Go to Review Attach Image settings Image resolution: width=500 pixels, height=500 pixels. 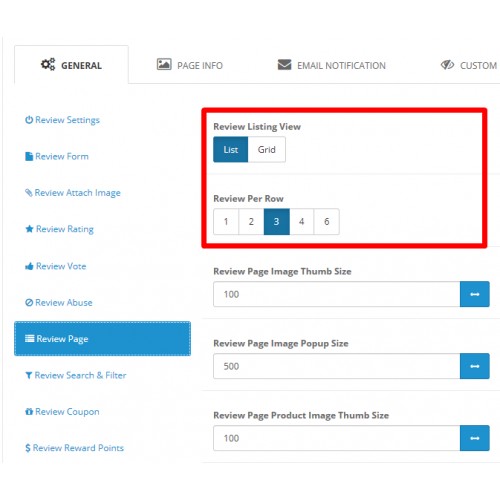pos(73,193)
